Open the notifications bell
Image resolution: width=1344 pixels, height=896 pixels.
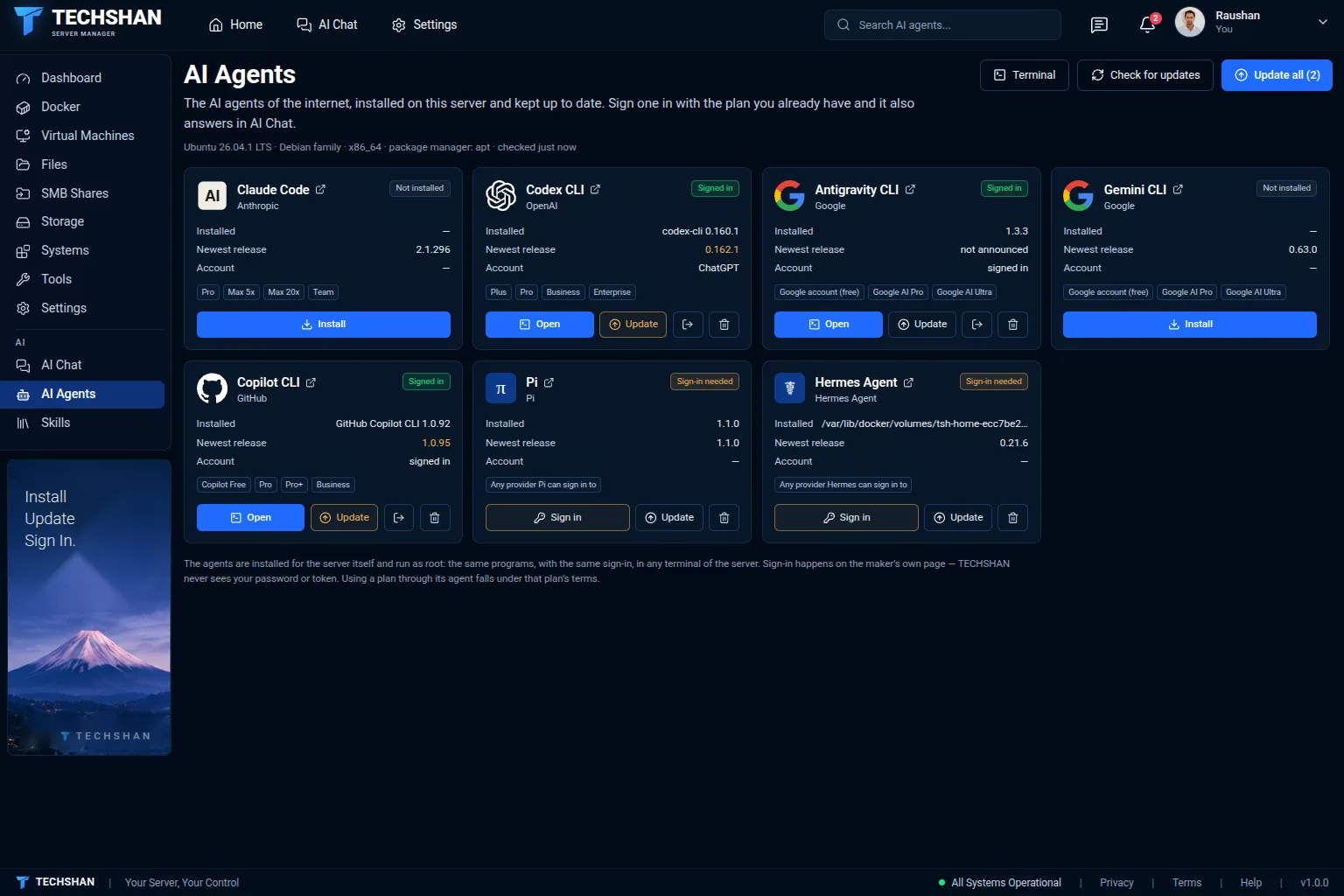1148,24
